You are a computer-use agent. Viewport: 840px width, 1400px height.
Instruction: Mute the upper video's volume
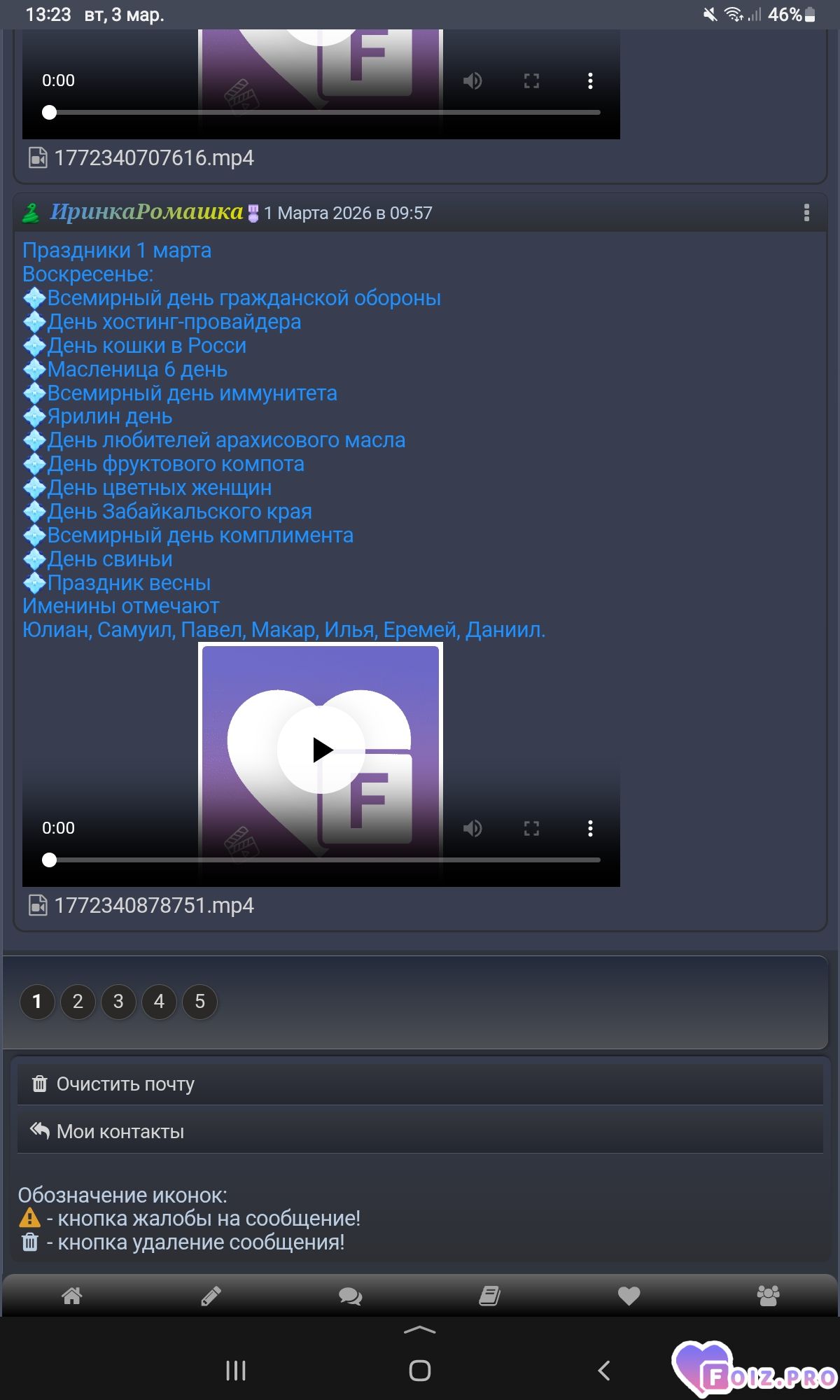coord(472,81)
